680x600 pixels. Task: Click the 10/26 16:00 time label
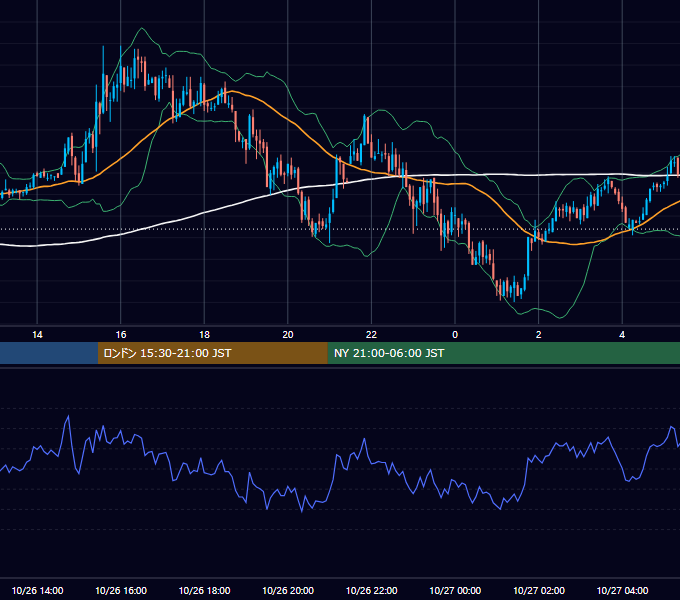pyautogui.click(x=121, y=590)
